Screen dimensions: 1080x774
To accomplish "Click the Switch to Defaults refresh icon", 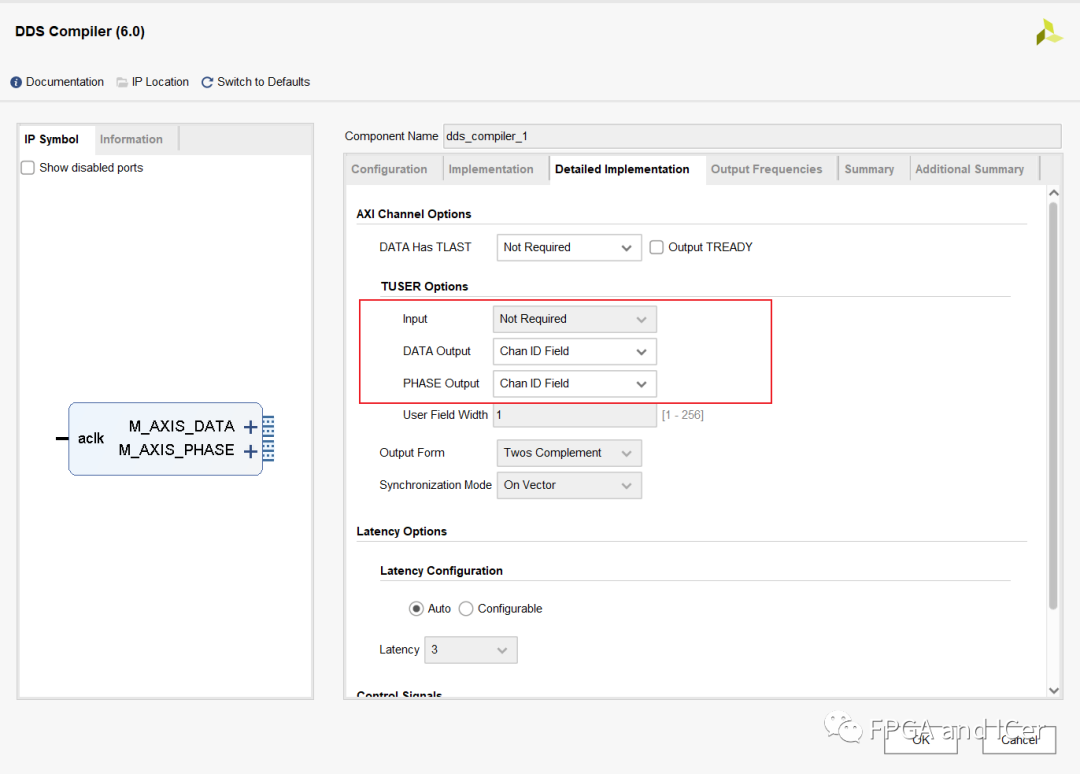I will (207, 83).
